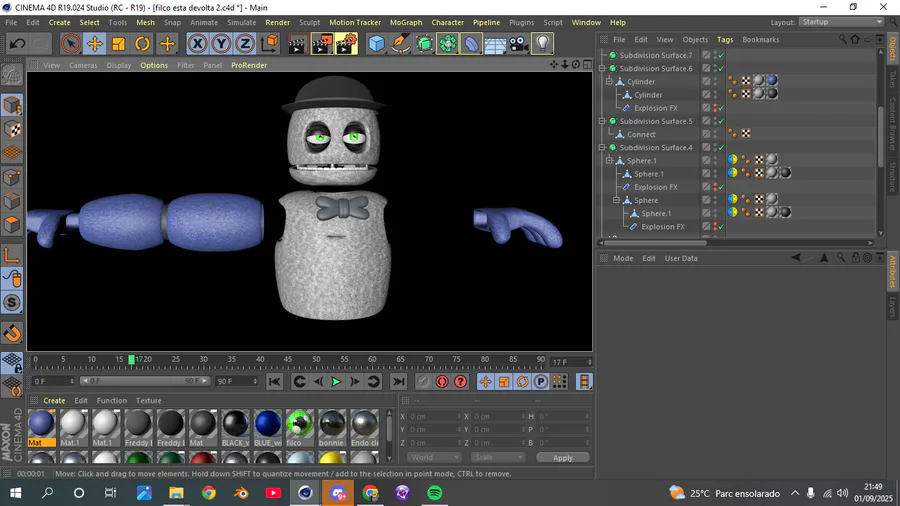Click Render View clapperboard icon

tap(297, 44)
